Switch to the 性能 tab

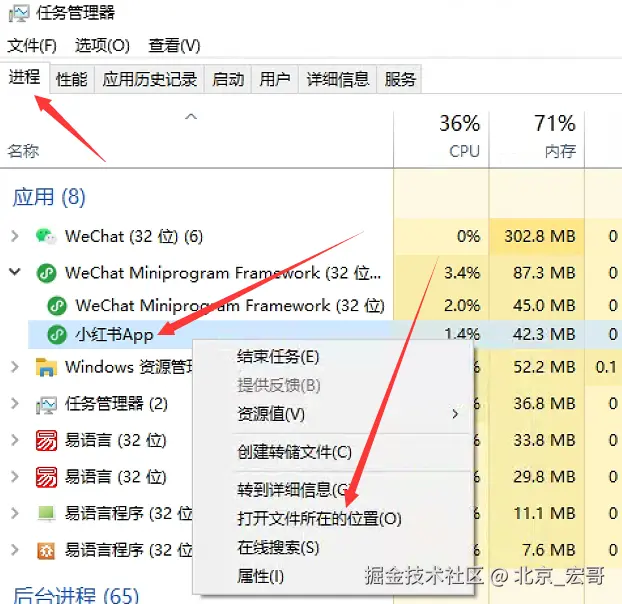tap(71, 79)
